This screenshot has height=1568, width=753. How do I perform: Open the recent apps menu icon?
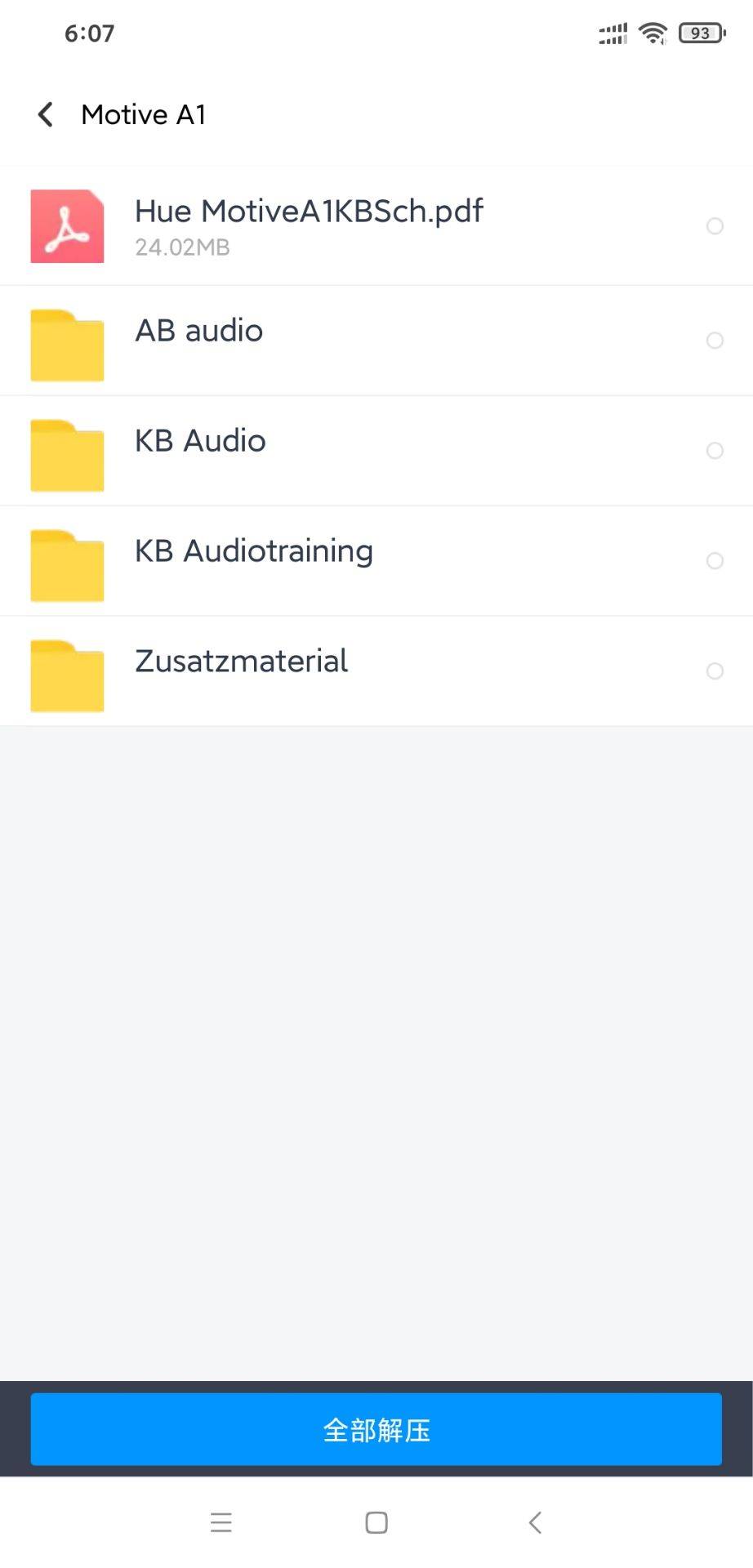pyautogui.click(x=221, y=1522)
